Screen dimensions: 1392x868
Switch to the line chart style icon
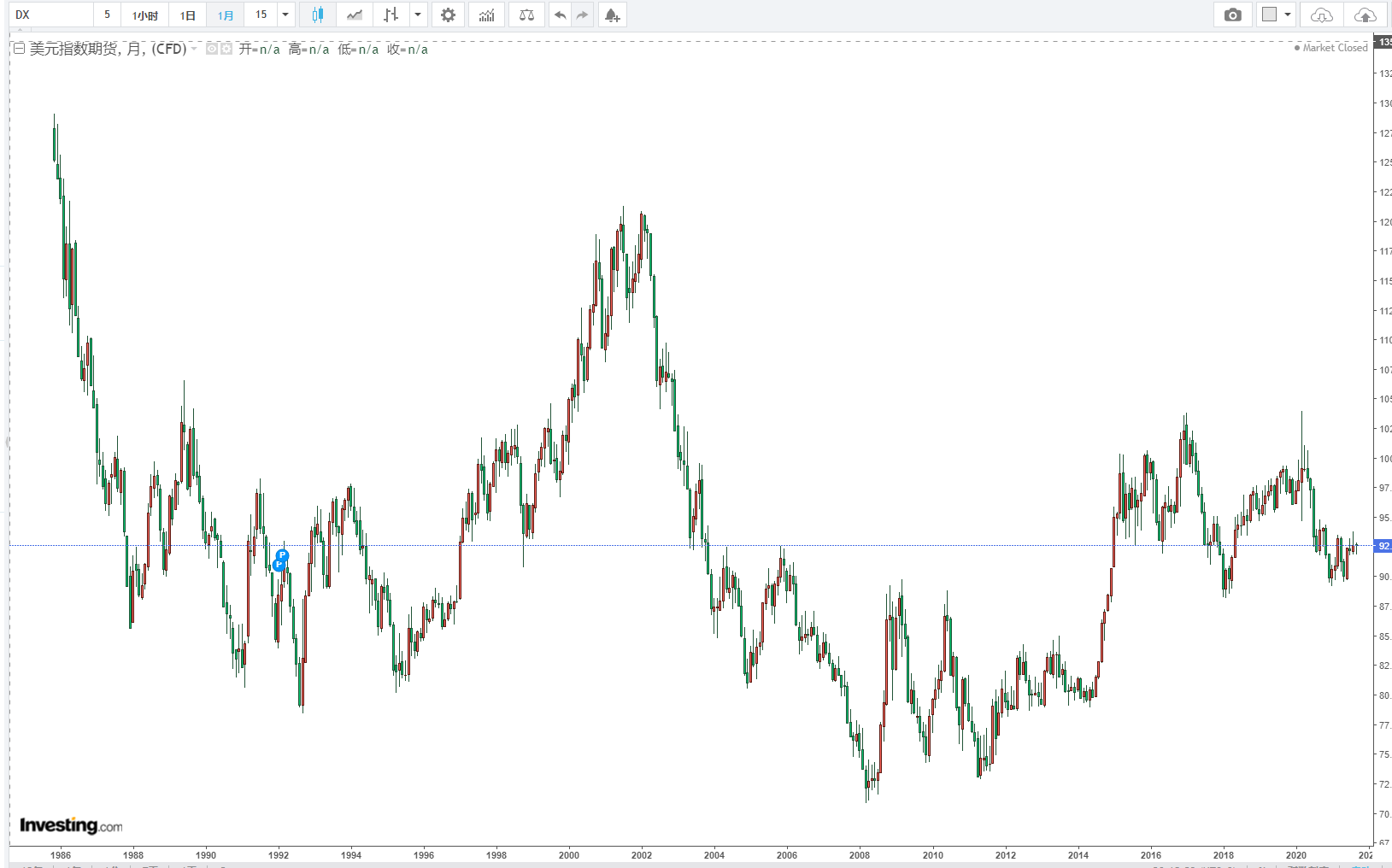355,15
